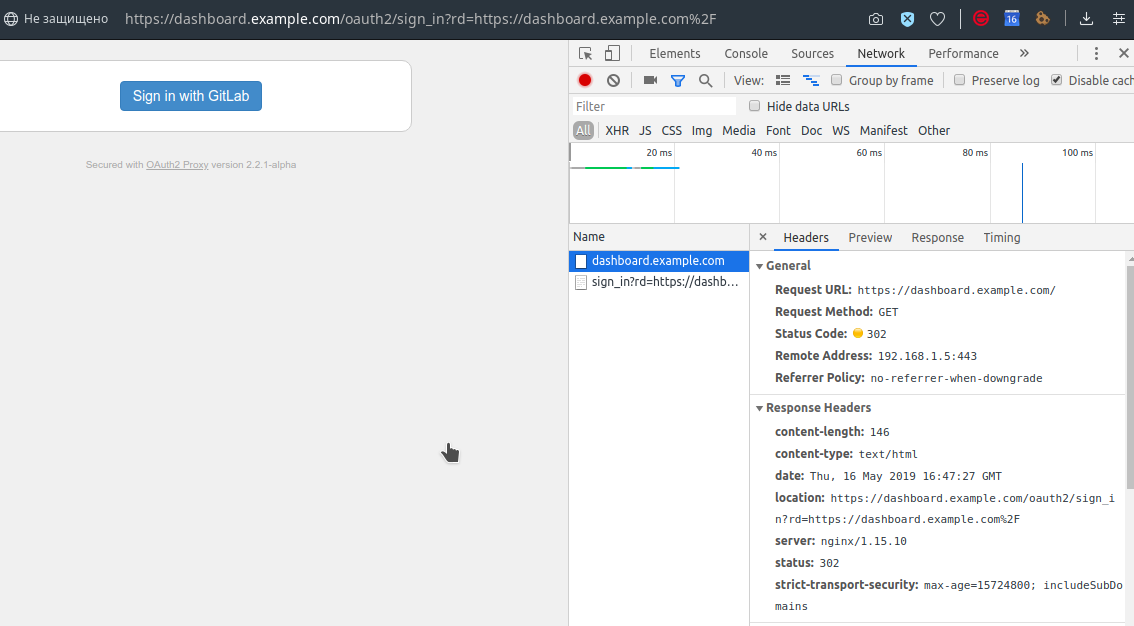
Task: Switch to large request rows view
Action: tap(783, 80)
